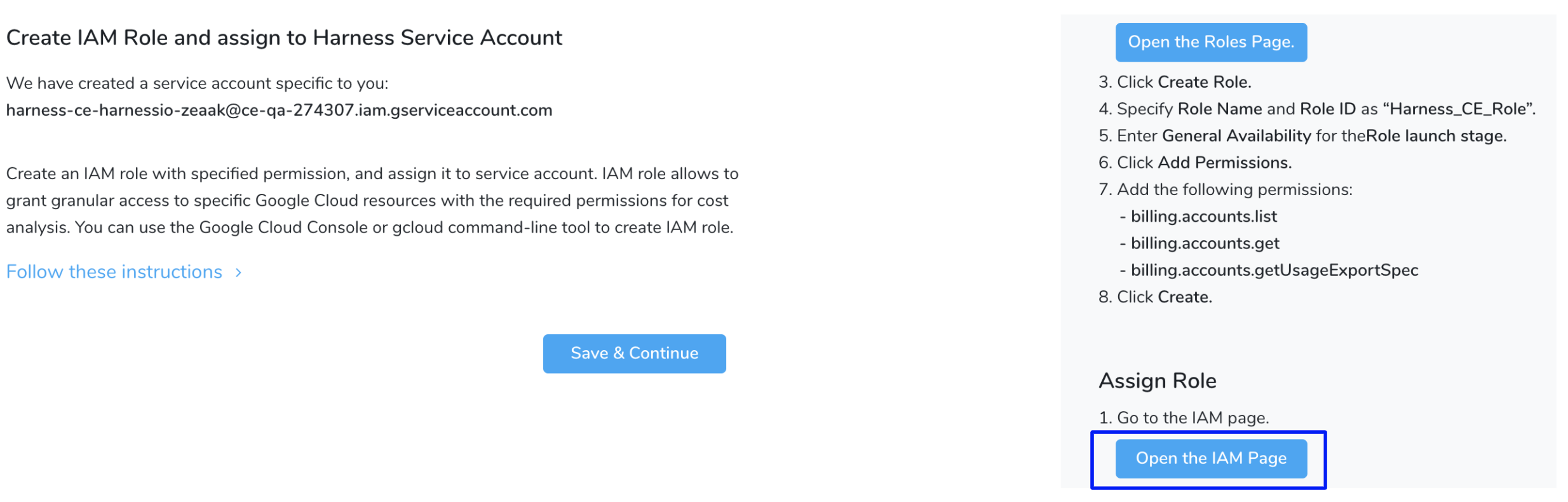
Task: Open the IAM Page button
Action: tap(1211, 459)
